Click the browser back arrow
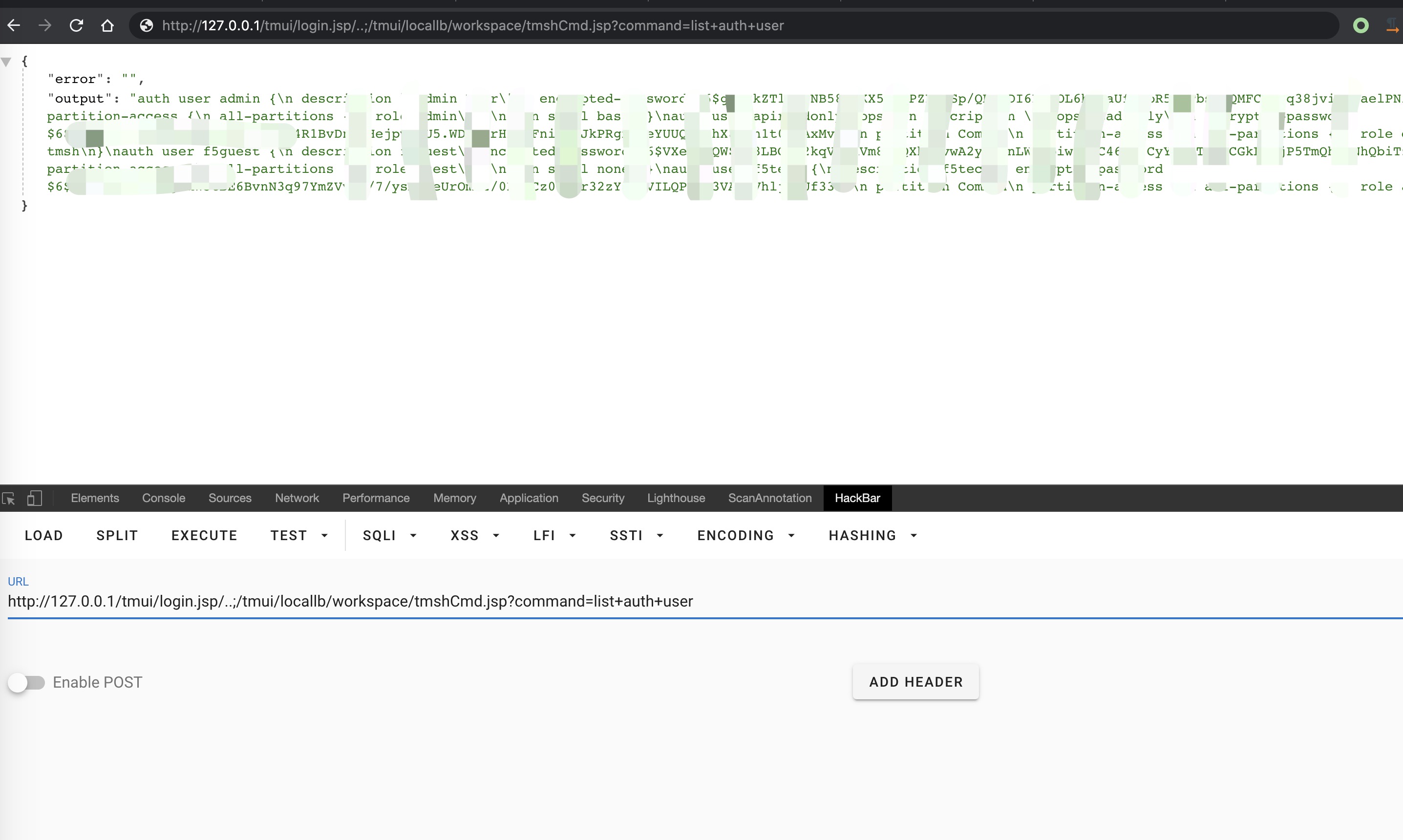 14,25
